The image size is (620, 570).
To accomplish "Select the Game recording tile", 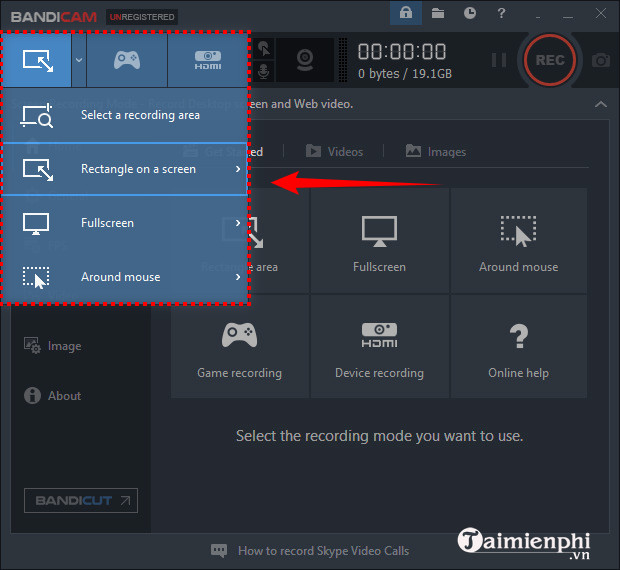I will [240, 346].
